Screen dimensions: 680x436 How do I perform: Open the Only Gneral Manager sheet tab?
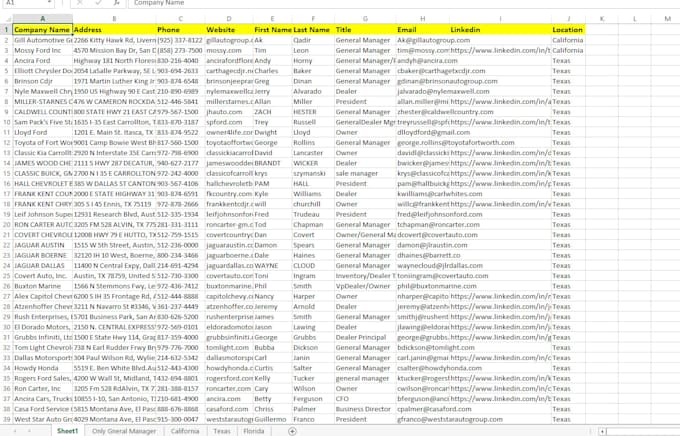[x=124, y=431]
